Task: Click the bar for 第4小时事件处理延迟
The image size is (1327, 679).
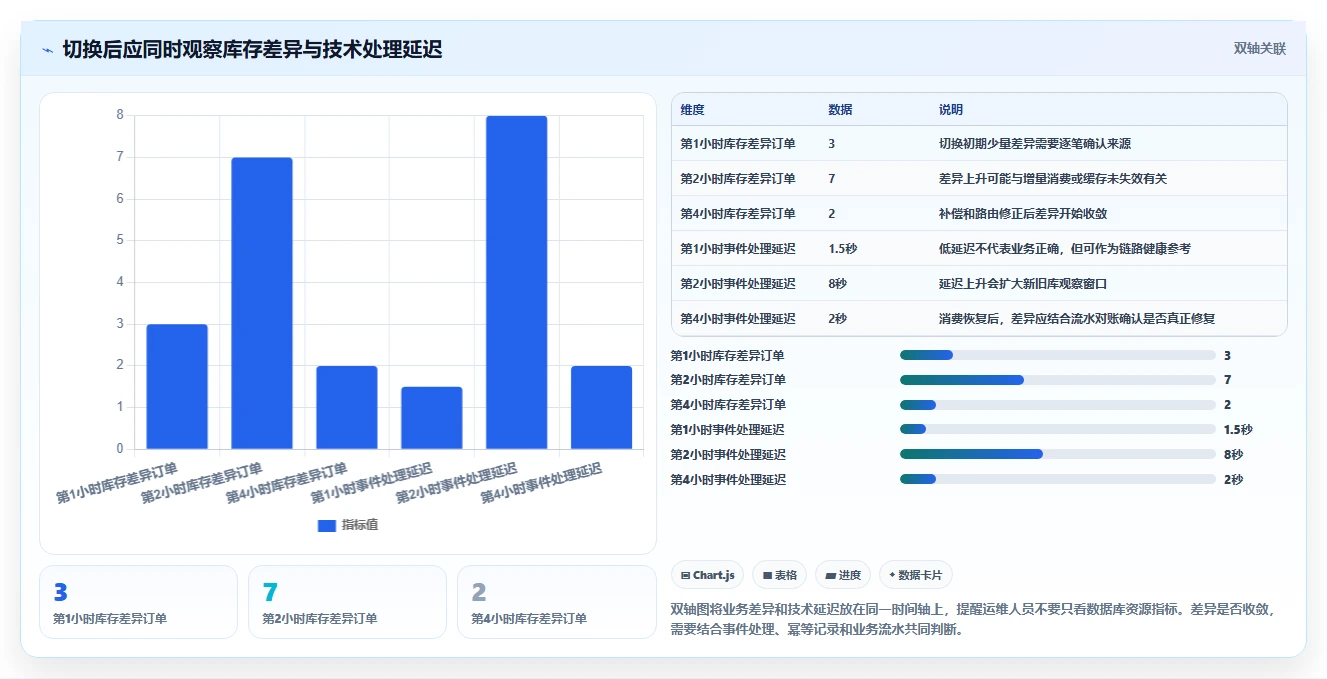Action: tap(602, 407)
